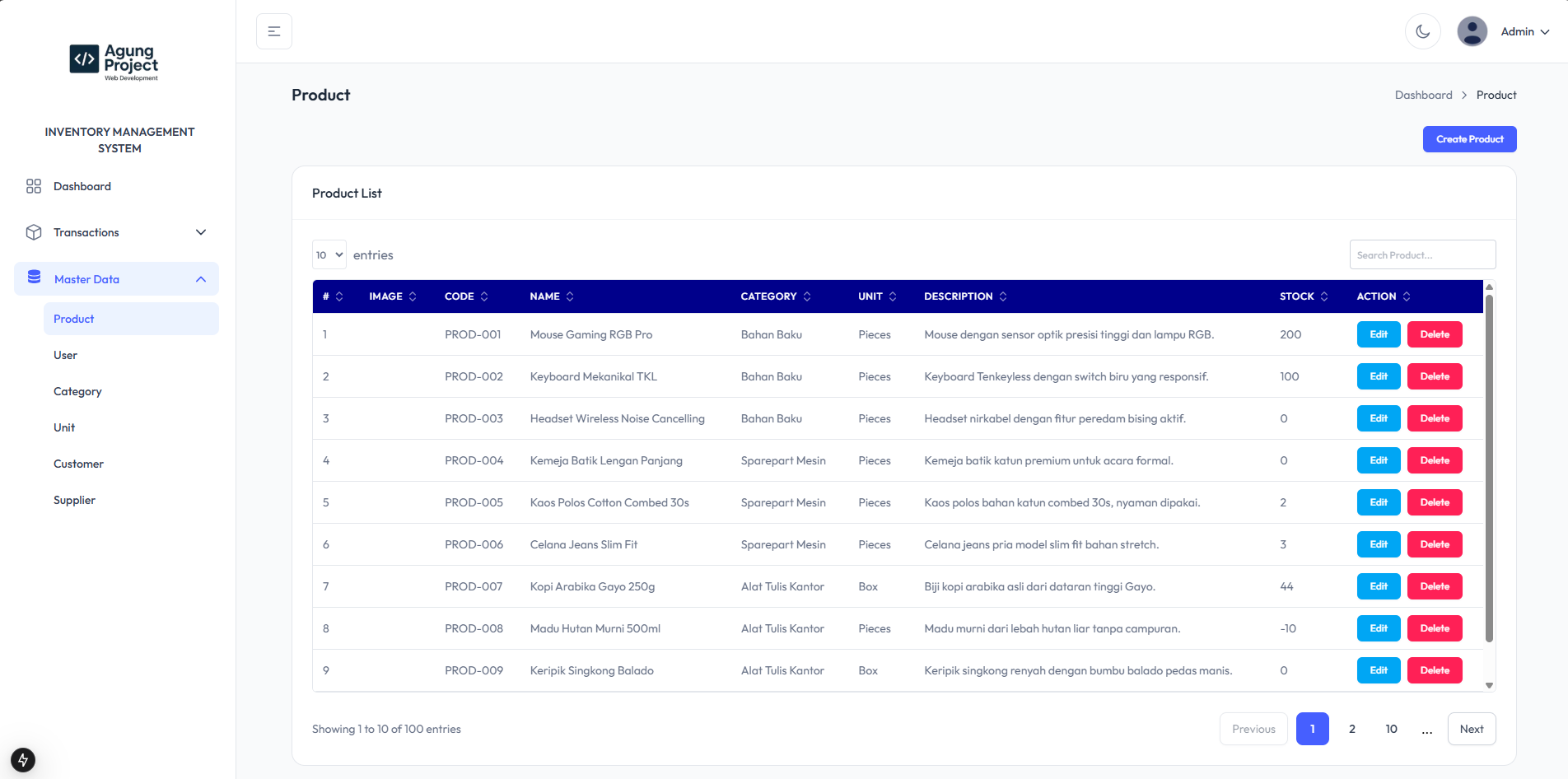Sort by the CODE column arrows

point(484,296)
